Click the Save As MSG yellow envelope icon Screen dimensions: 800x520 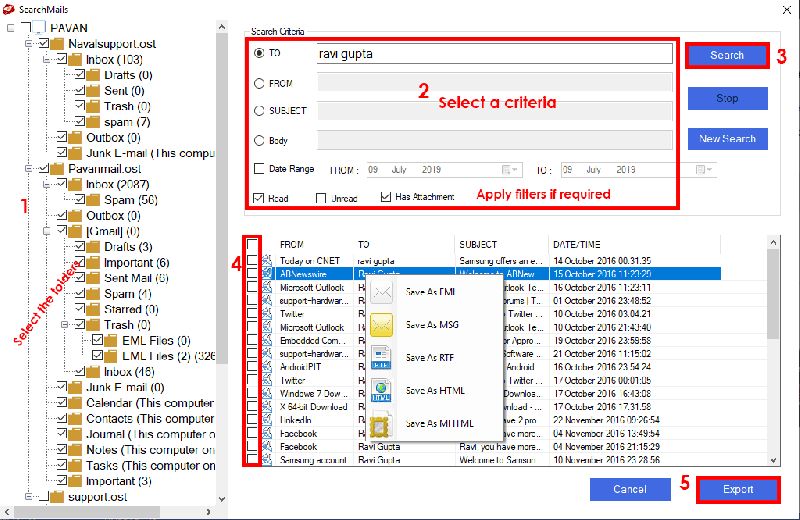coord(382,325)
